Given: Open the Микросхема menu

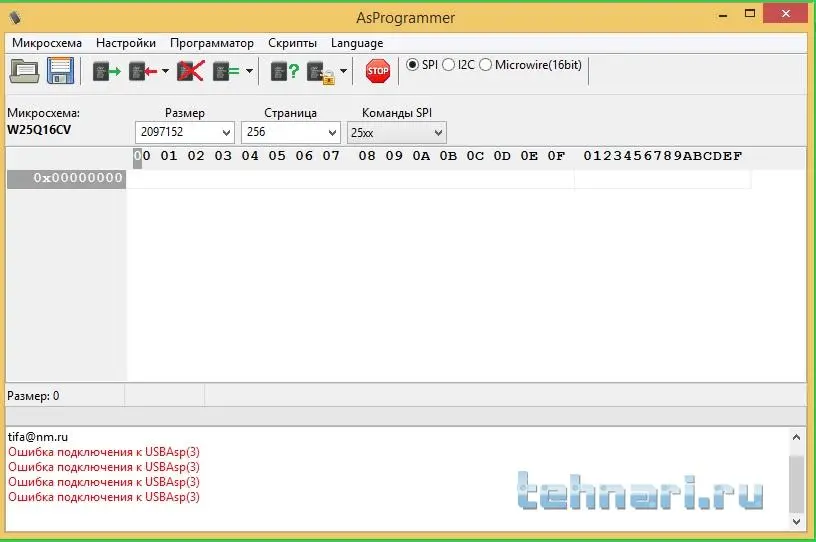Looking at the screenshot, I should [47, 43].
